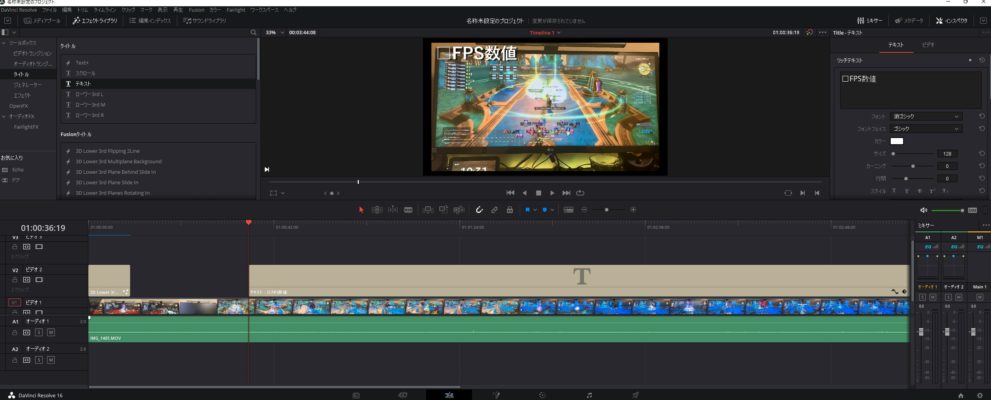This screenshot has width=991, height=400.
Task: Toggle the Mixer panel button
Action: coord(871,21)
